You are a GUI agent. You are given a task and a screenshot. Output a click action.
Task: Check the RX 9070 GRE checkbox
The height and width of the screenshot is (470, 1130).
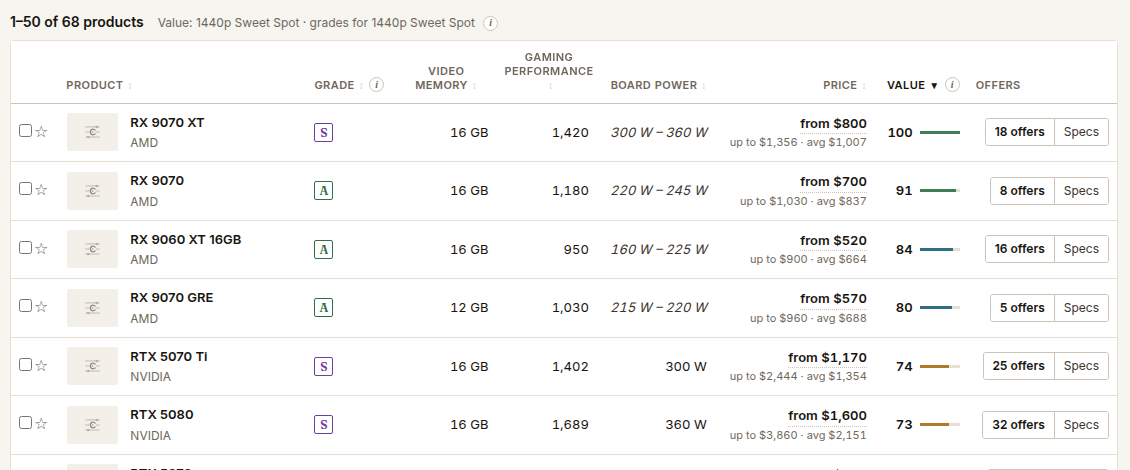[x=25, y=306]
